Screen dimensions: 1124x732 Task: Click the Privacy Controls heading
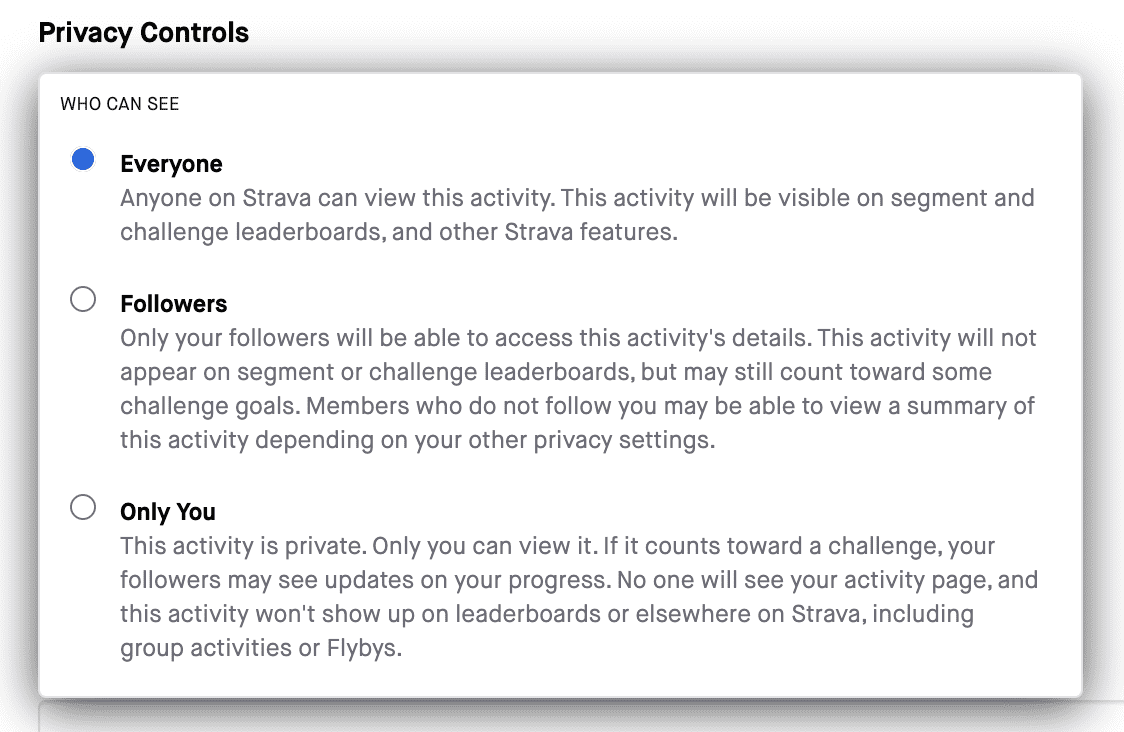click(x=143, y=32)
